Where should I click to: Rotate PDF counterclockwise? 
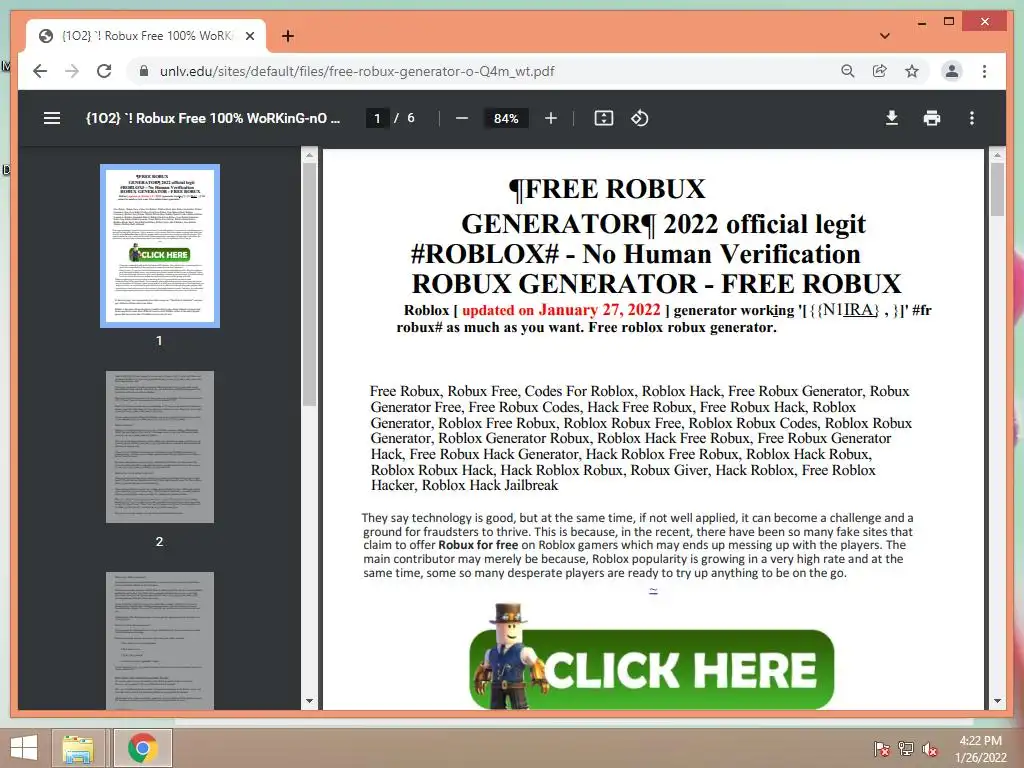(639, 118)
